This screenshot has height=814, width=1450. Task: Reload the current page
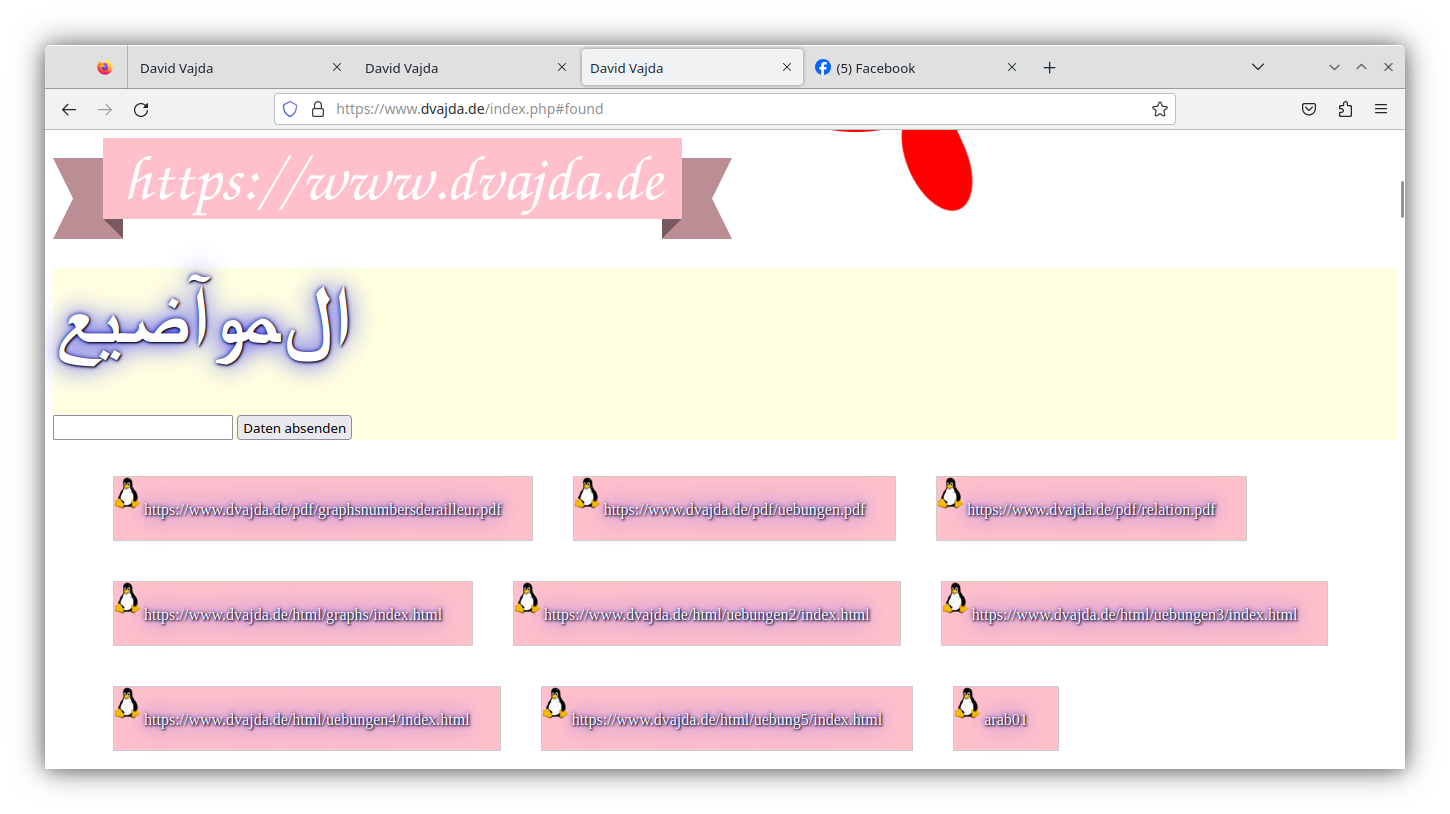pos(140,109)
